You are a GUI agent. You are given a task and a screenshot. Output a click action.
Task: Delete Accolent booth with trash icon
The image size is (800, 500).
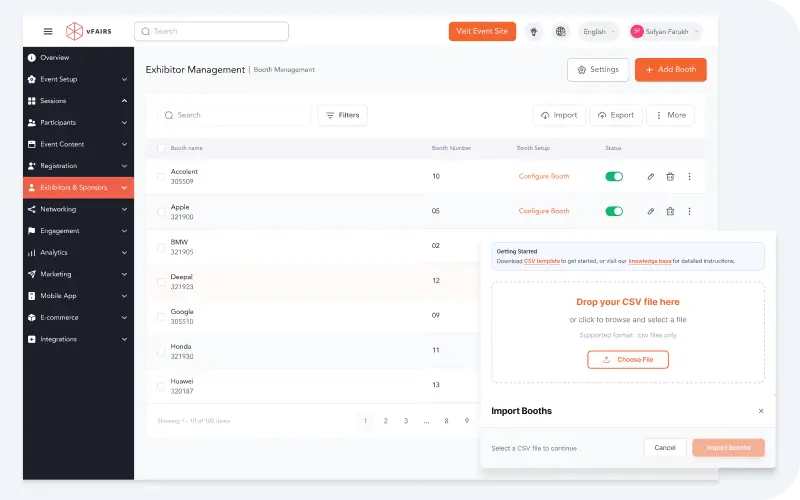[x=670, y=177]
